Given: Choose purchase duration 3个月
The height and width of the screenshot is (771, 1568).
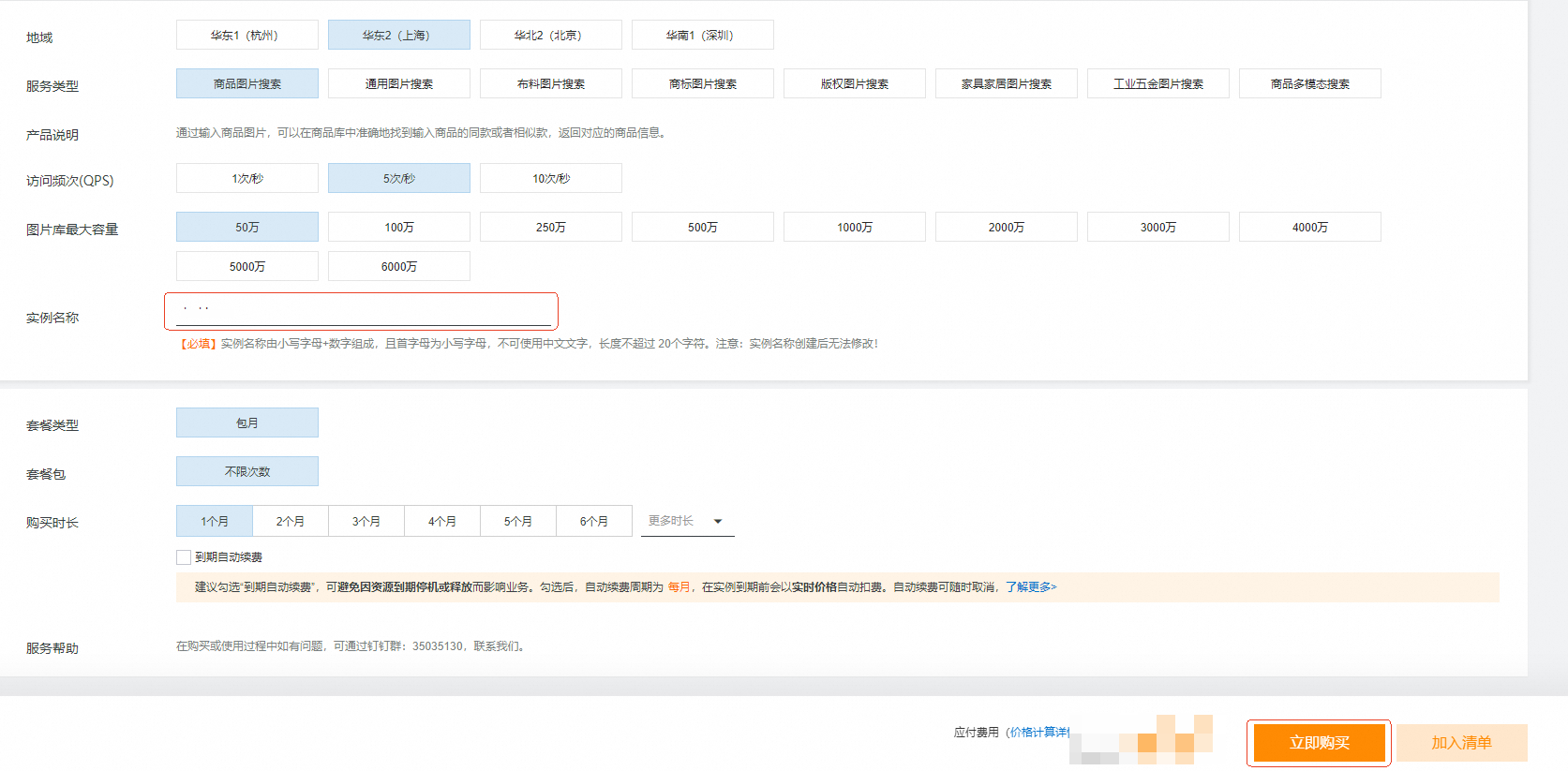Looking at the screenshot, I should click(x=366, y=521).
